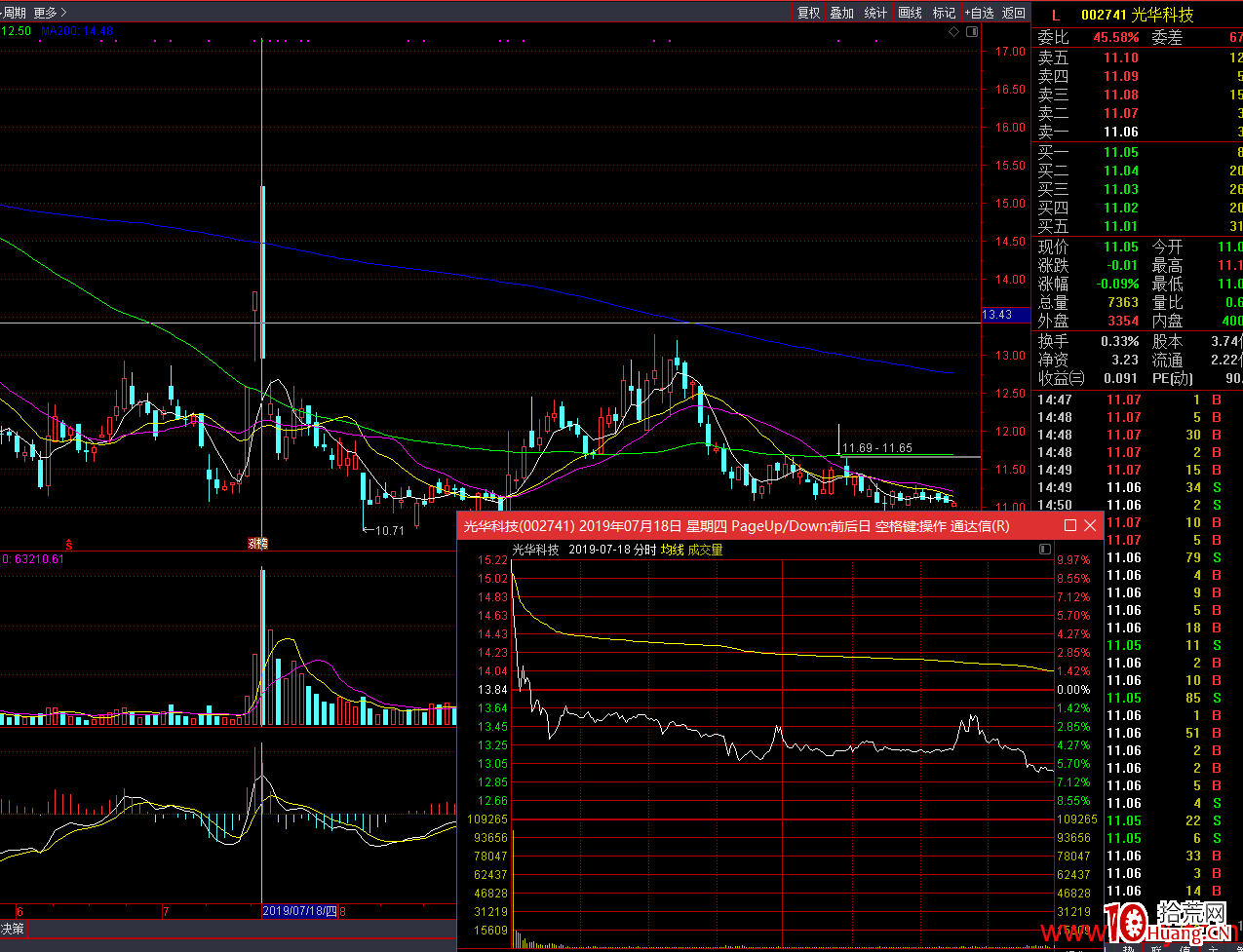Viewport: 1243px width, 952px height.
Task: Select the 画线 drawing tool
Action: [910, 13]
